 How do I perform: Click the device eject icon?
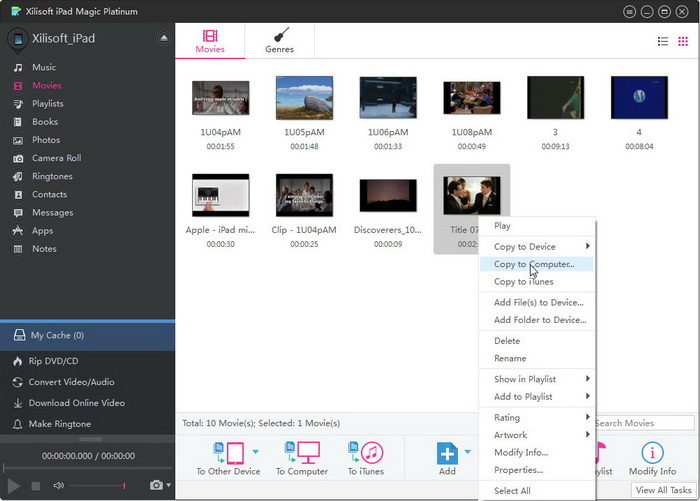click(164, 38)
